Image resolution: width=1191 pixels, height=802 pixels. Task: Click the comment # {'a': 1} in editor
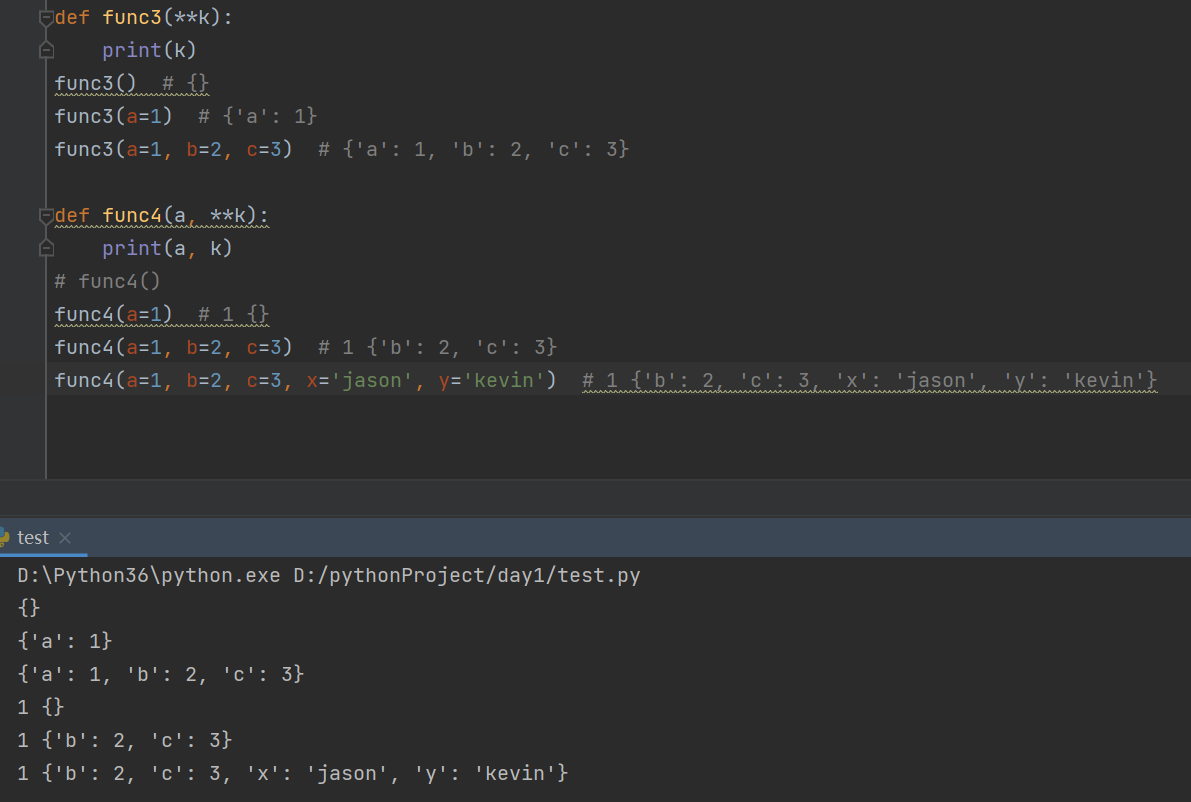(257, 116)
